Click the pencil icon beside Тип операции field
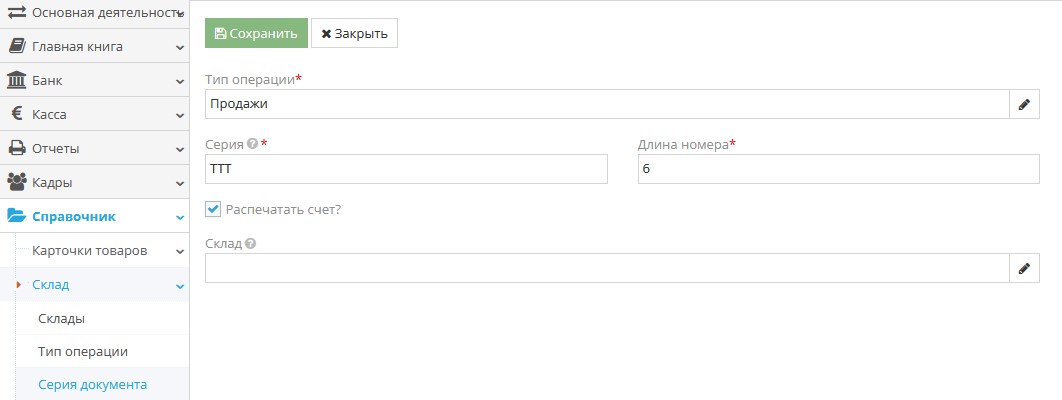Image resolution: width=1062 pixels, height=400 pixels. click(1025, 104)
